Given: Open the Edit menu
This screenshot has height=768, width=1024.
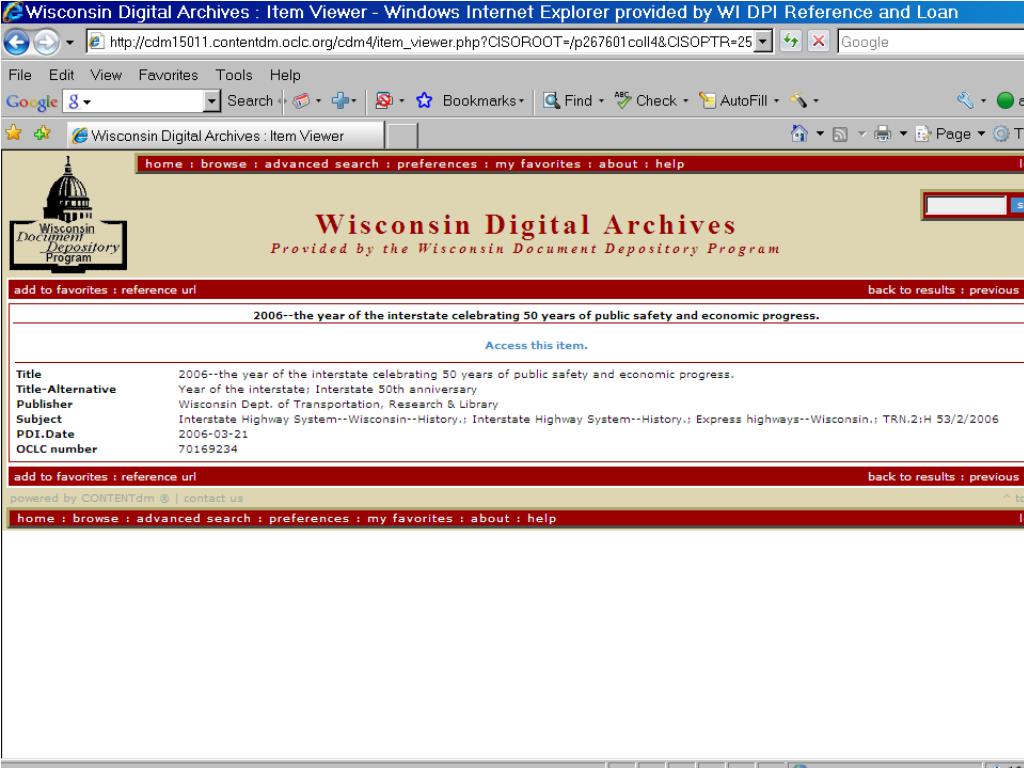Looking at the screenshot, I should point(61,75).
